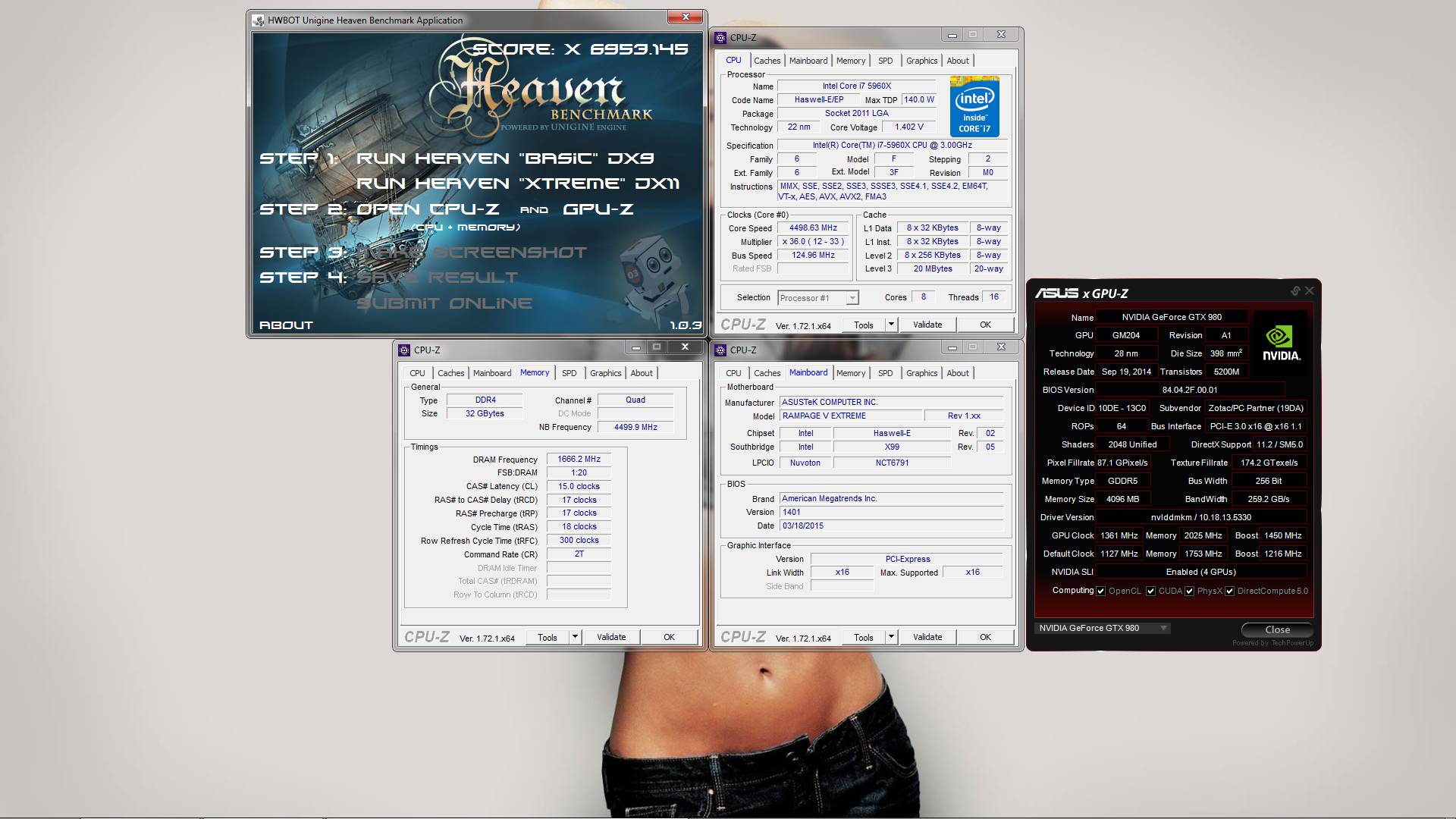1456x819 pixels.
Task: Select Memory tab in Mainboard CPU-Z window
Action: pyautogui.click(x=850, y=373)
